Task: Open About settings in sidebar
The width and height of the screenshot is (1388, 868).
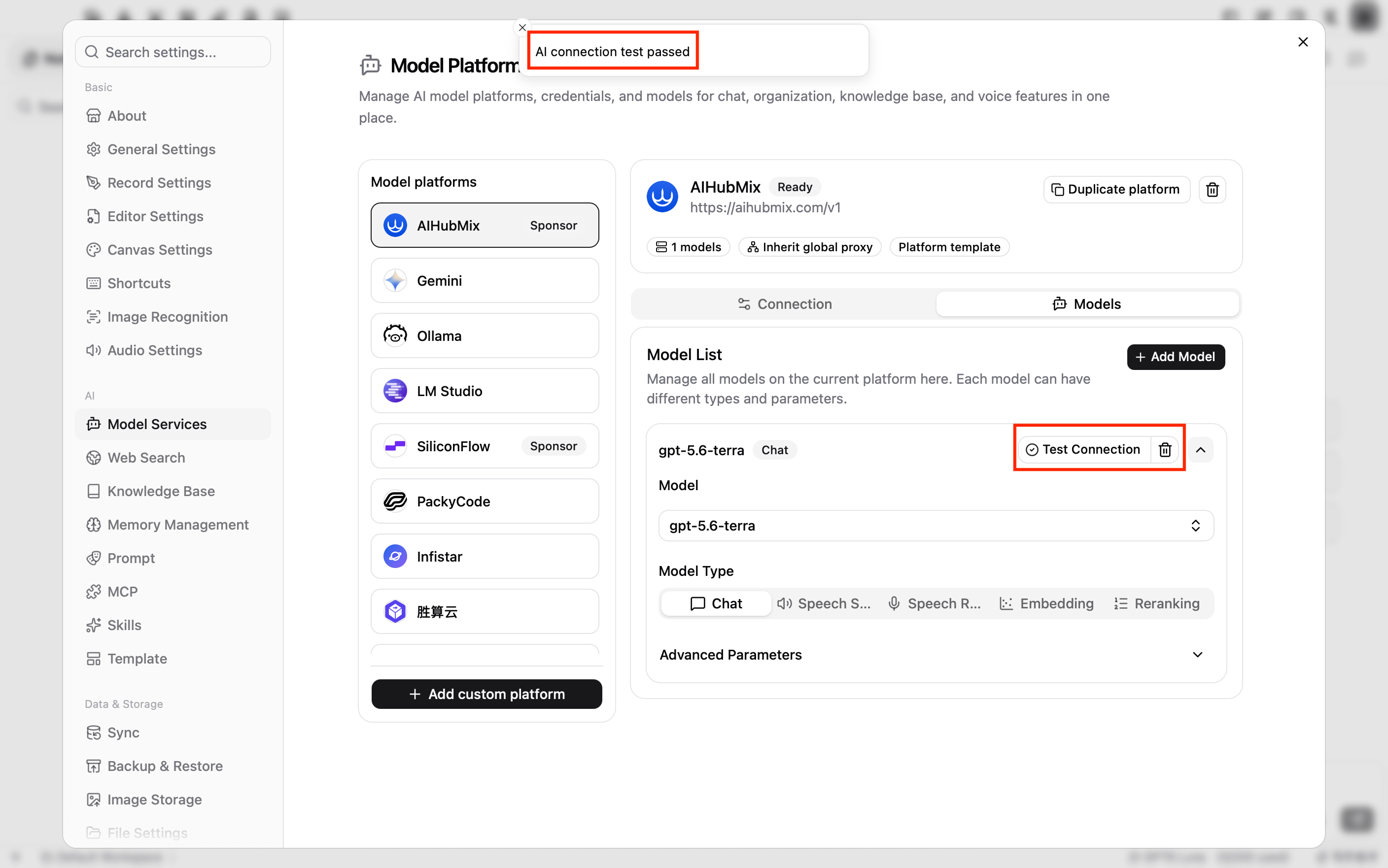Action: point(173,116)
